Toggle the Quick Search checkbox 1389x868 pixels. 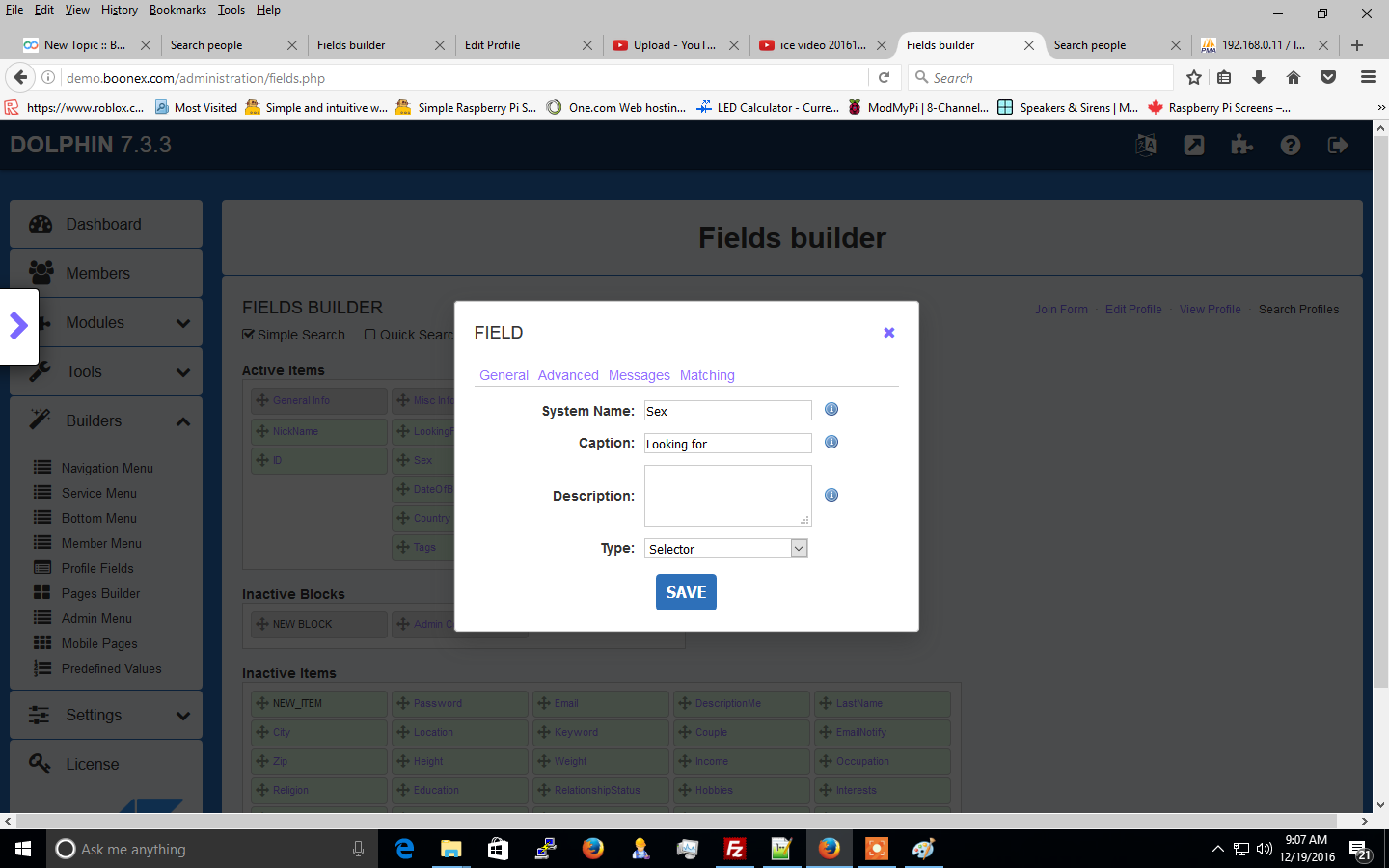tap(370, 335)
